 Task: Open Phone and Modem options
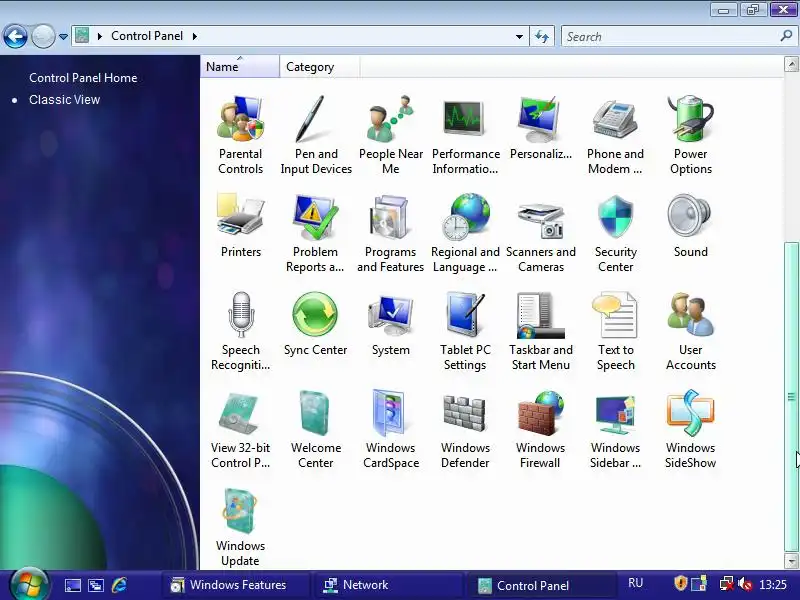(x=615, y=135)
